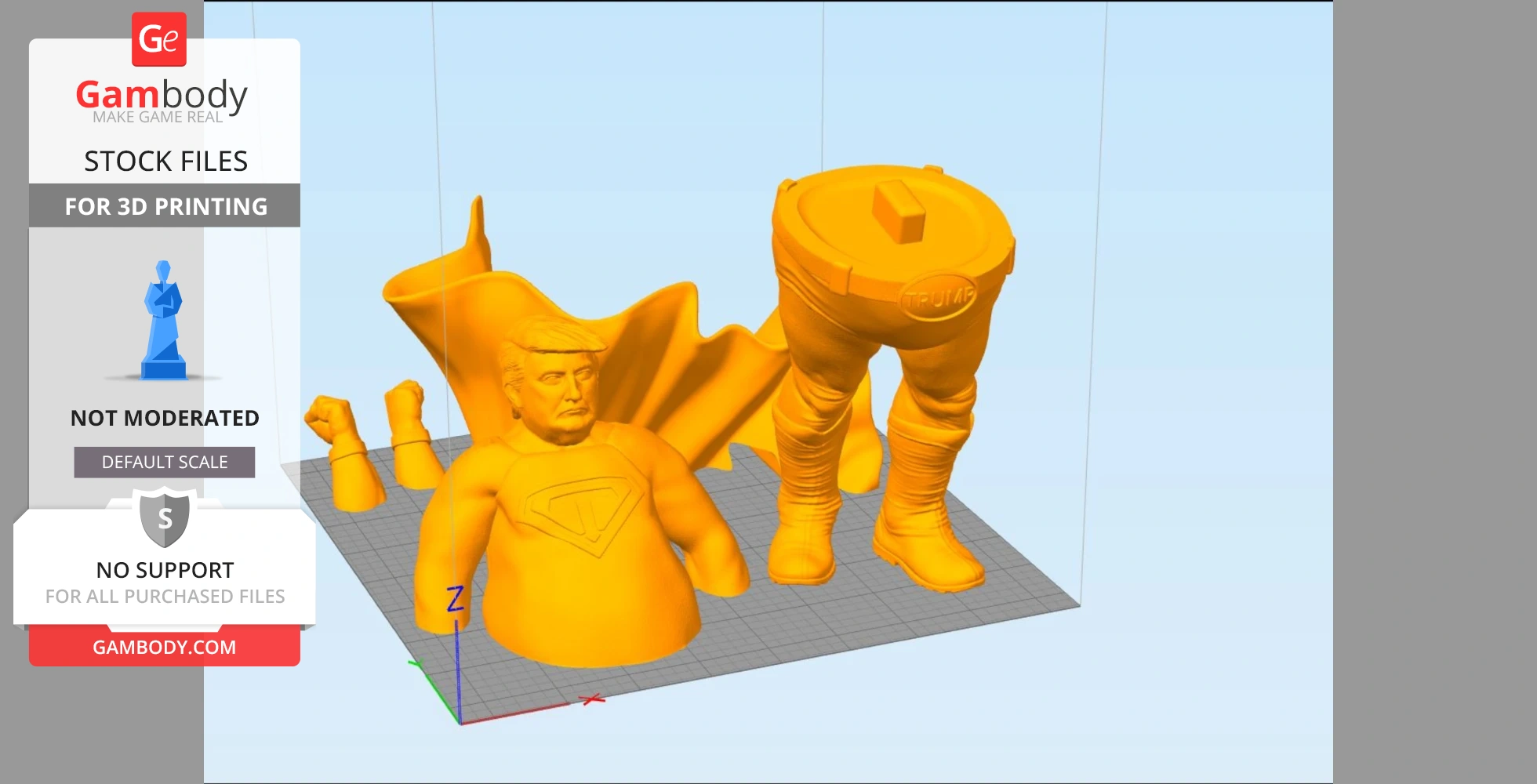
Task: Click the blue low-poly statue icon
Action: pyautogui.click(x=163, y=321)
